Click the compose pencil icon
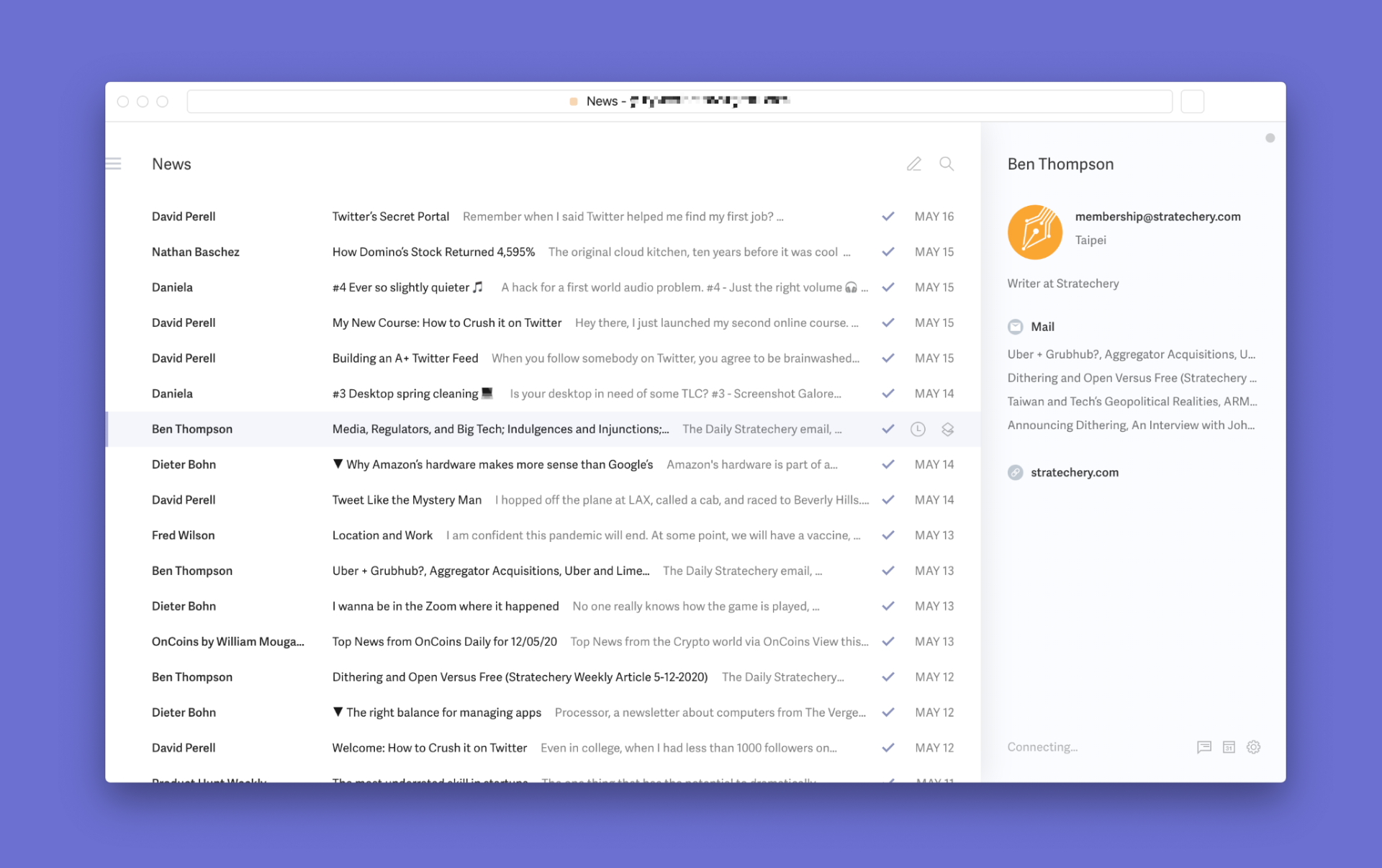Viewport: 1382px width, 868px height. click(913, 164)
